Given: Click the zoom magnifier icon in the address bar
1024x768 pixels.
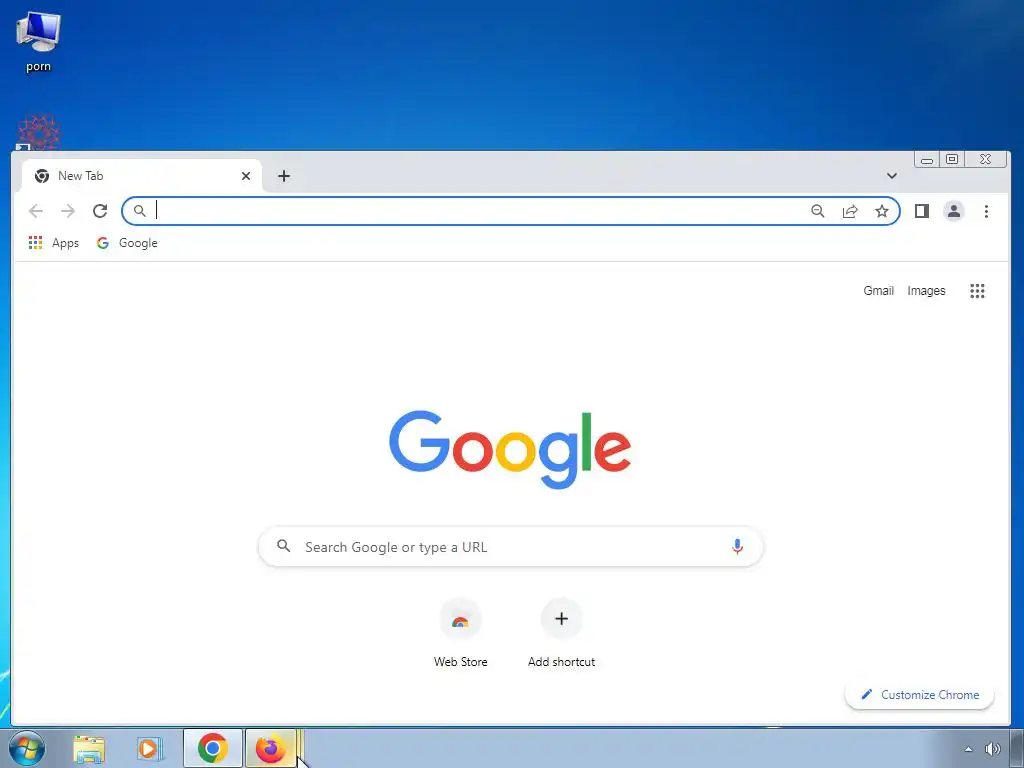Looking at the screenshot, I should [x=818, y=211].
